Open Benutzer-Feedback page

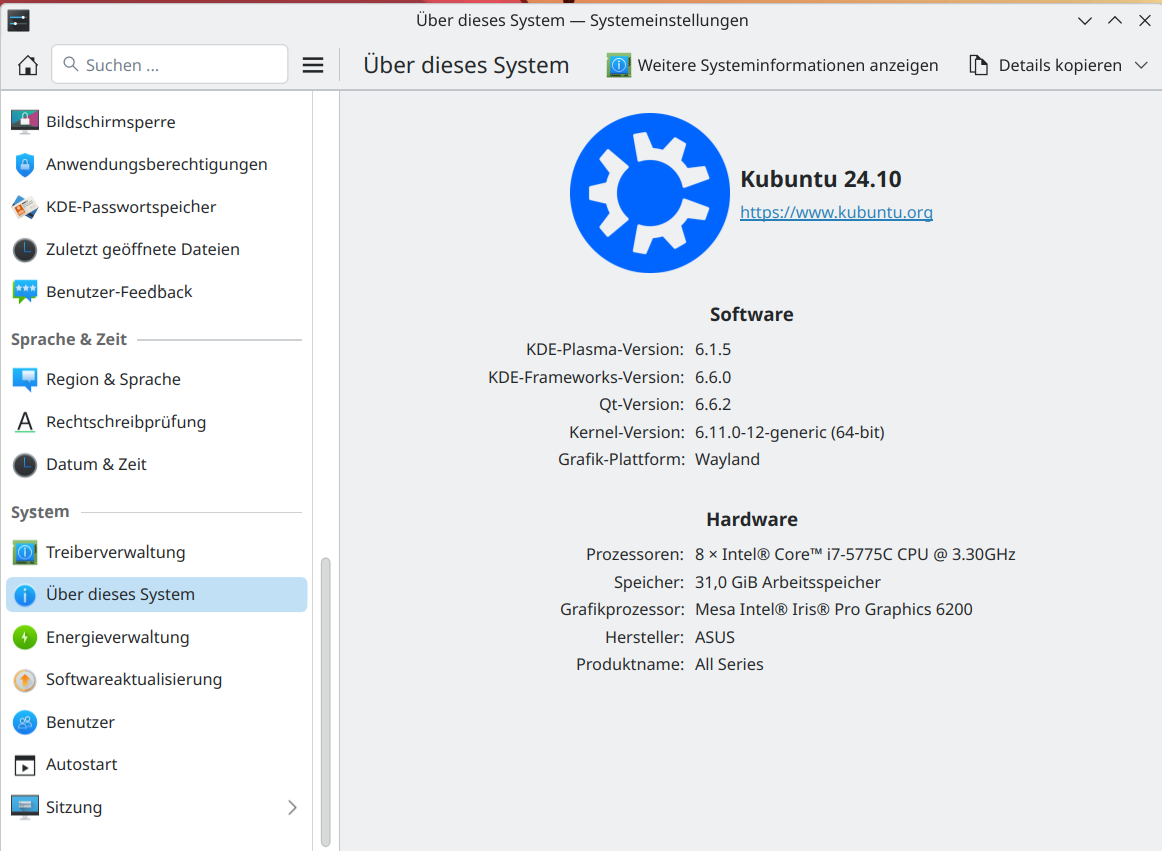[x=156, y=292]
